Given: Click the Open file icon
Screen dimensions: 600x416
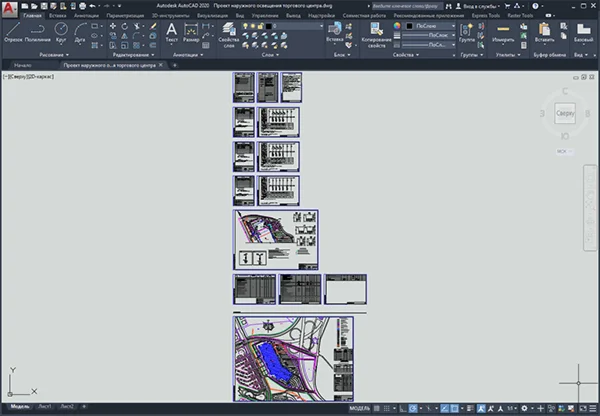Looking at the screenshot, I should pyautogui.click(x=34, y=6).
